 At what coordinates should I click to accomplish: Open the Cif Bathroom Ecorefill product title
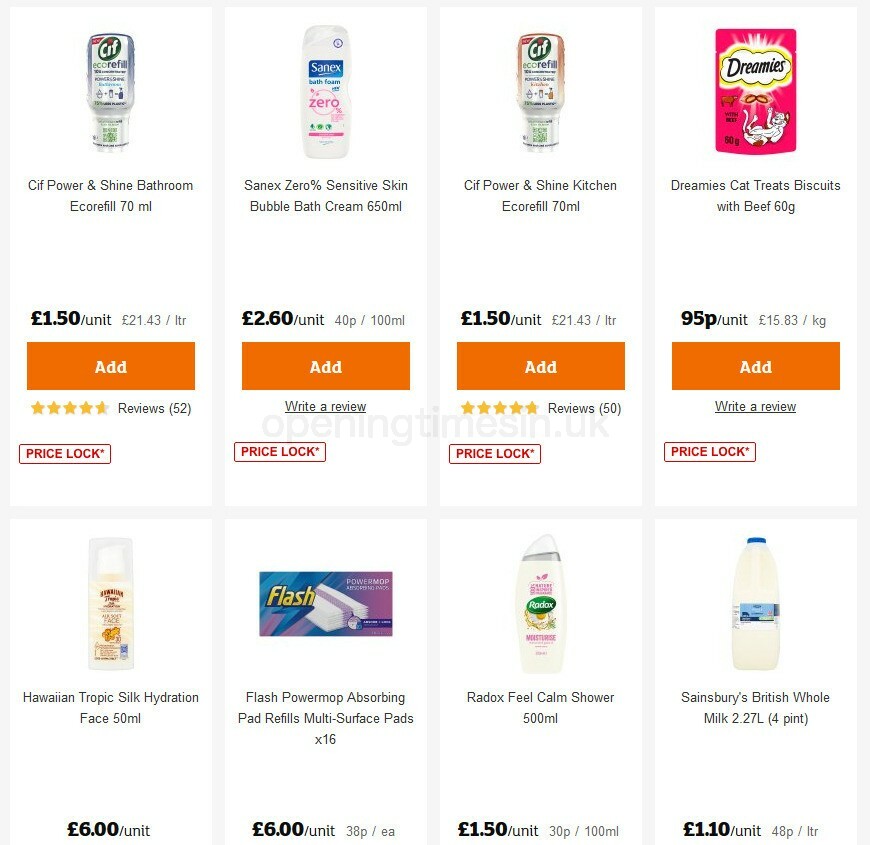(x=110, y=196)
